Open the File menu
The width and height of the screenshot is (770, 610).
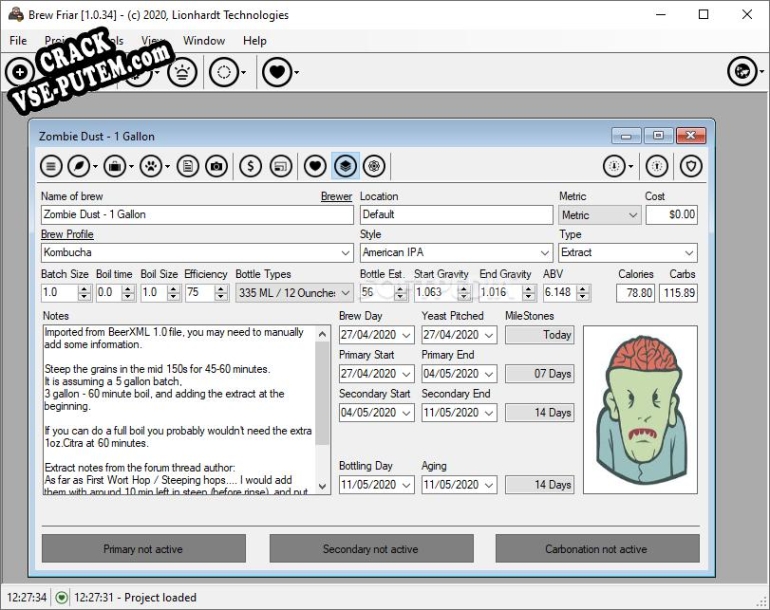point(18,41)
